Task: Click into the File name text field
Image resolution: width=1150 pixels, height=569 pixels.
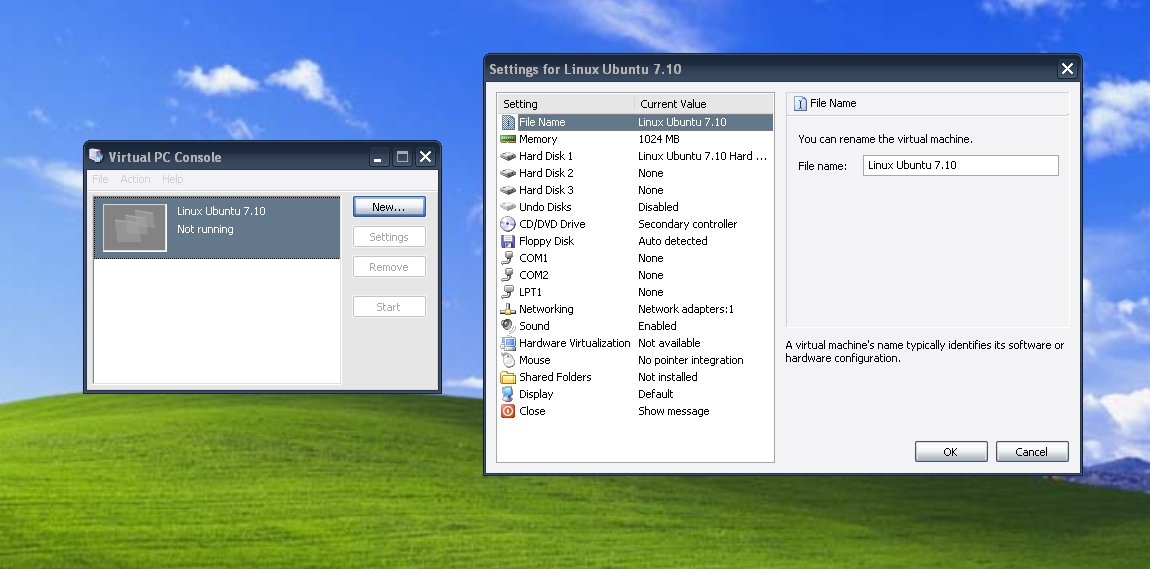Action: (960, 165)
